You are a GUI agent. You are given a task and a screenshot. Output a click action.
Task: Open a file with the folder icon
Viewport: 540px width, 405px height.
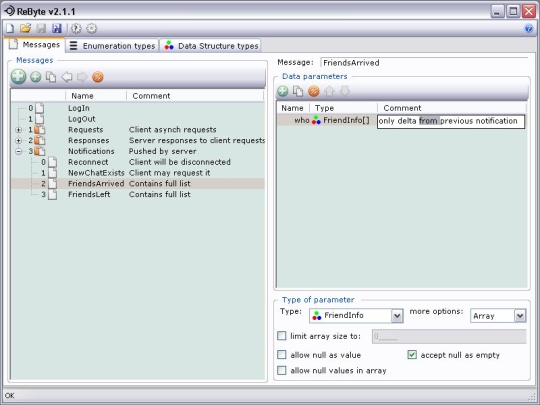click(x=25, y=28)
